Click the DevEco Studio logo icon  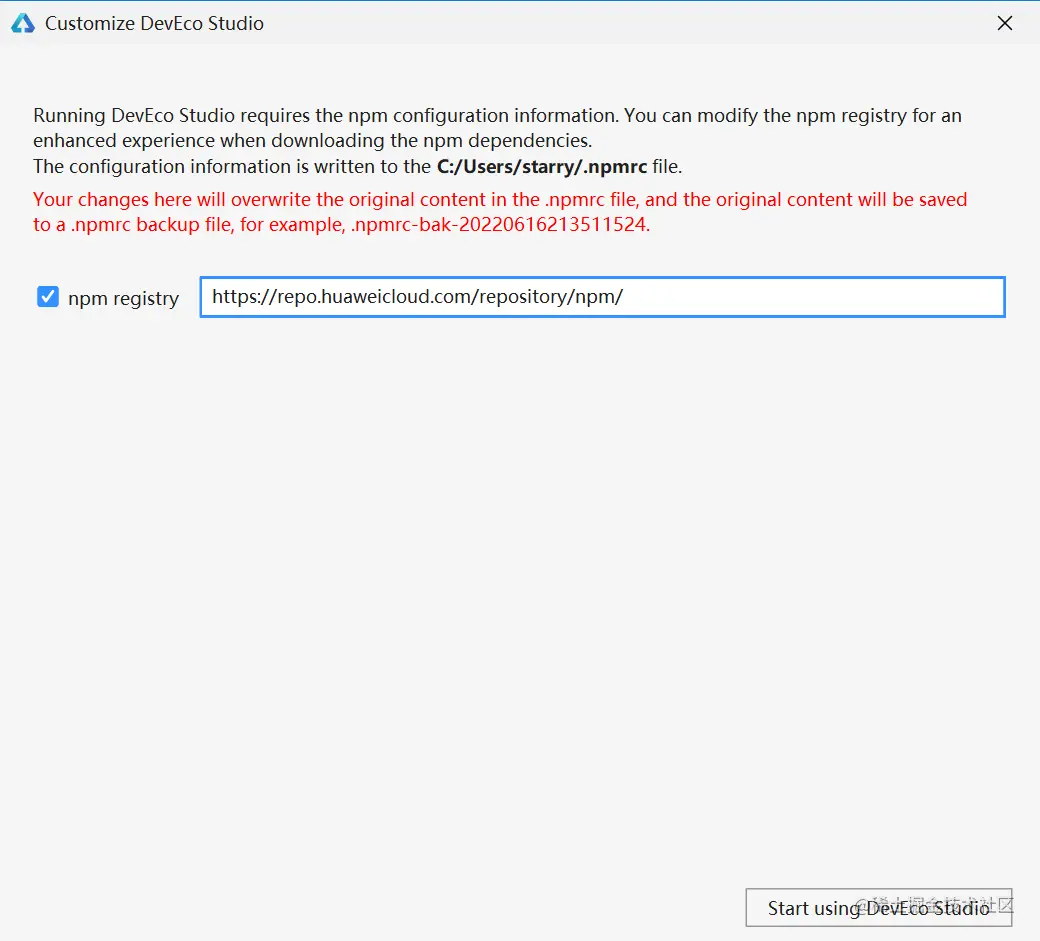click(x=23, y=23)
